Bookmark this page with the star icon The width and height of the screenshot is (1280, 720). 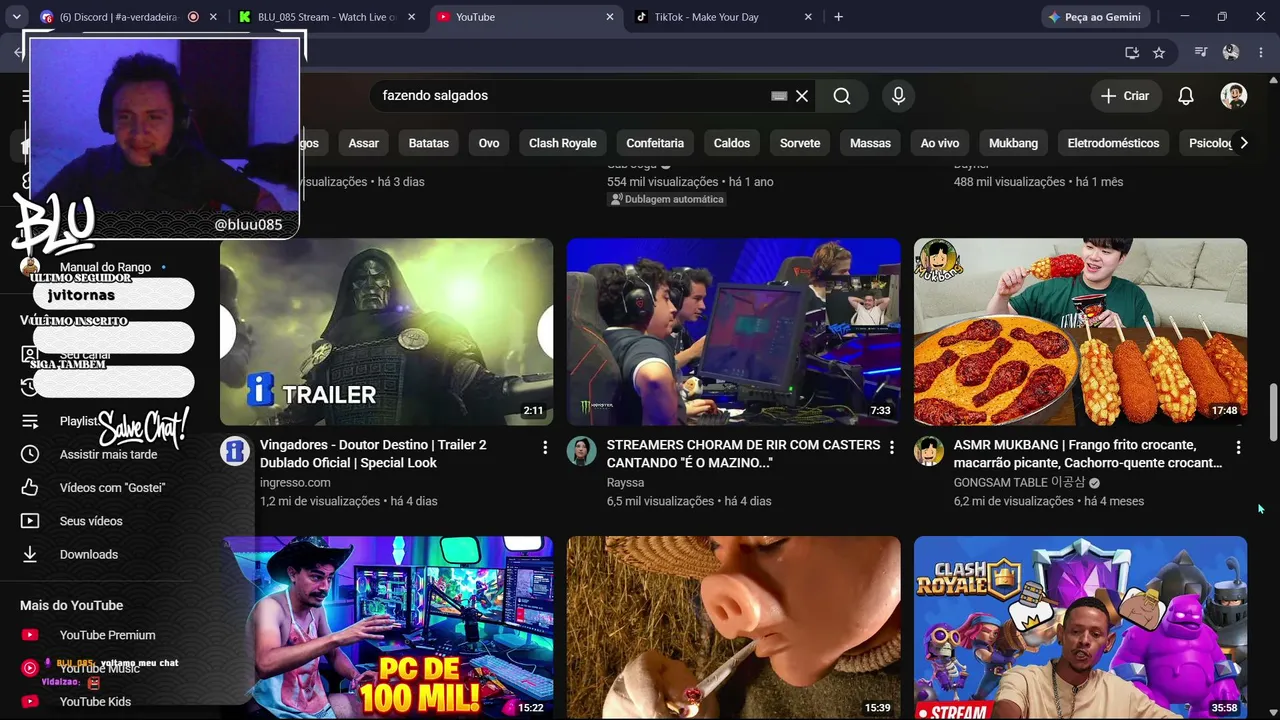(1159, 53)
